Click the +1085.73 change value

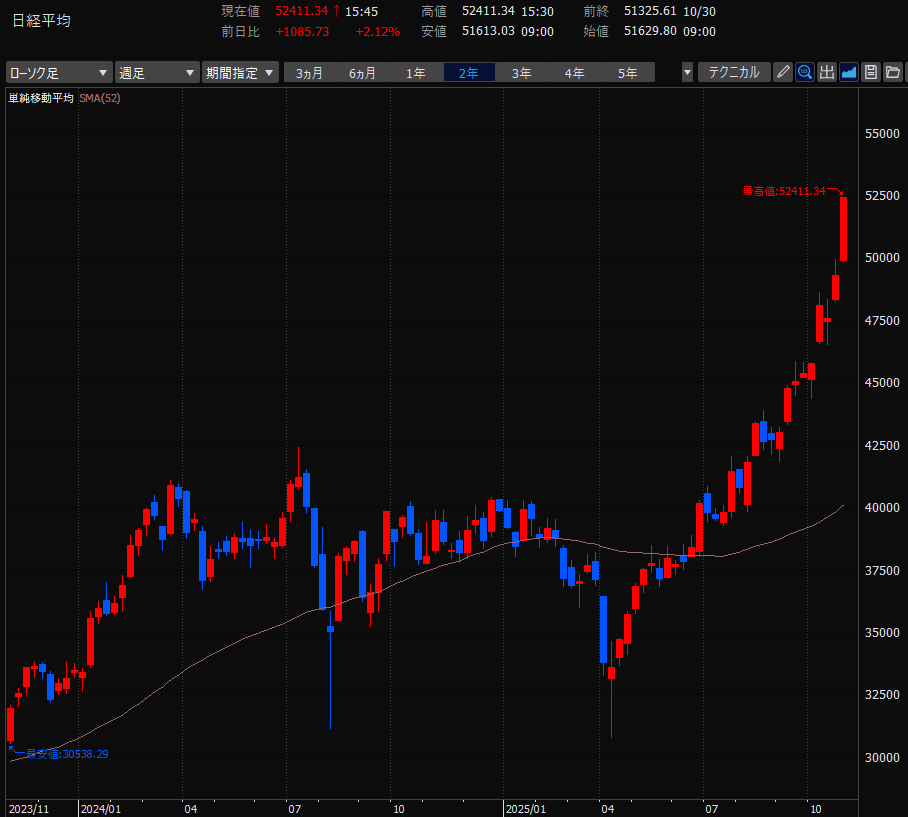[x=302, y=31]
